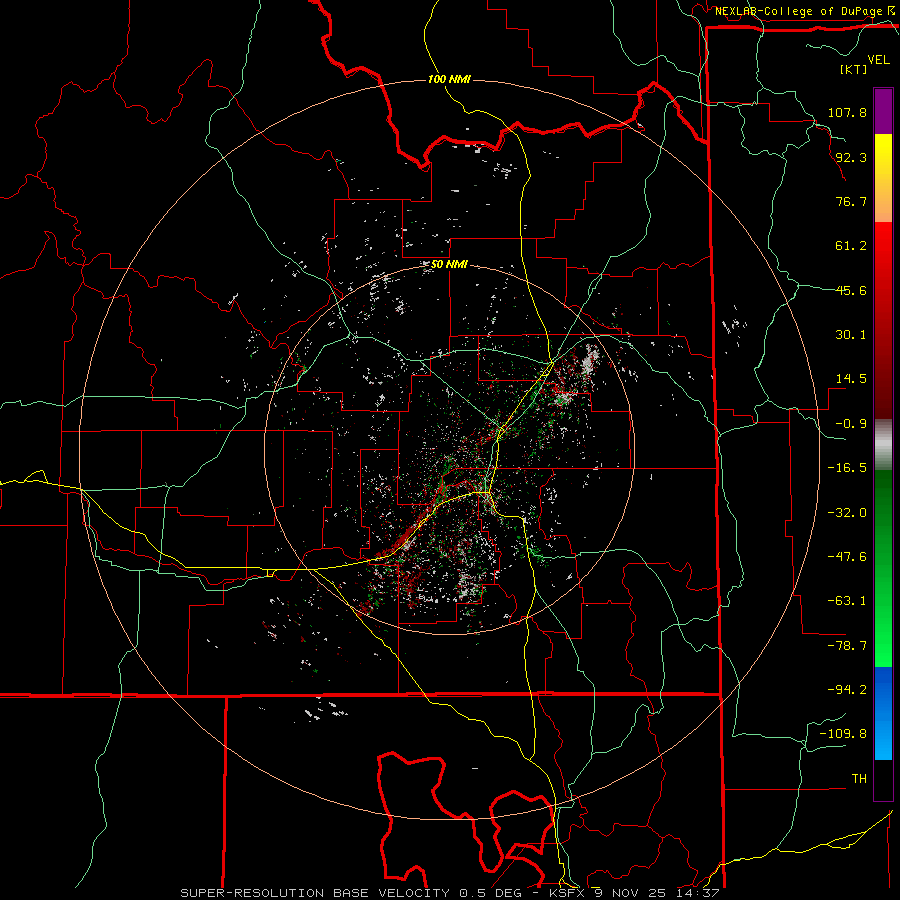This screenshot has width=900, height=900.
Task: Click the Super-Resolution Base Velocity caption
Action: (x=449, y=893)
